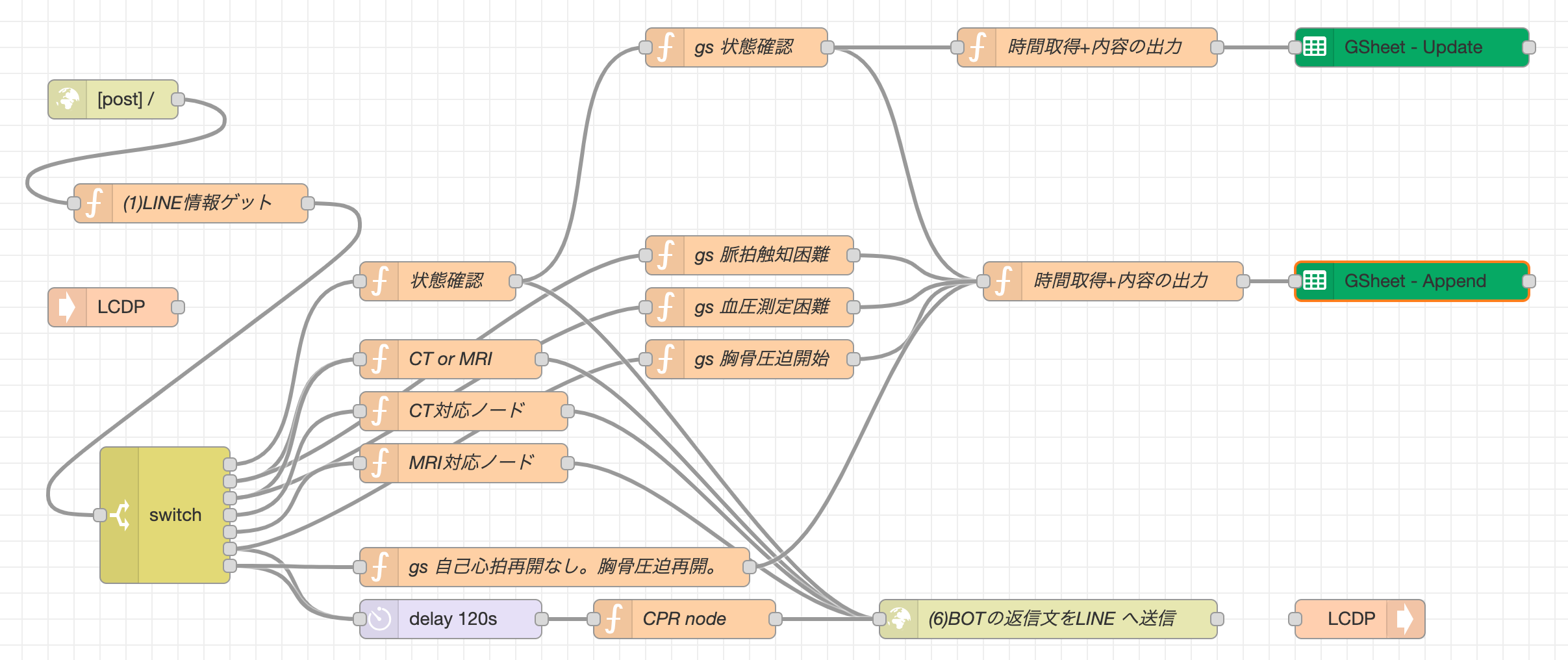Click the spreadsheet icon on GSheet - Append node

click(x=1315, y=281)
